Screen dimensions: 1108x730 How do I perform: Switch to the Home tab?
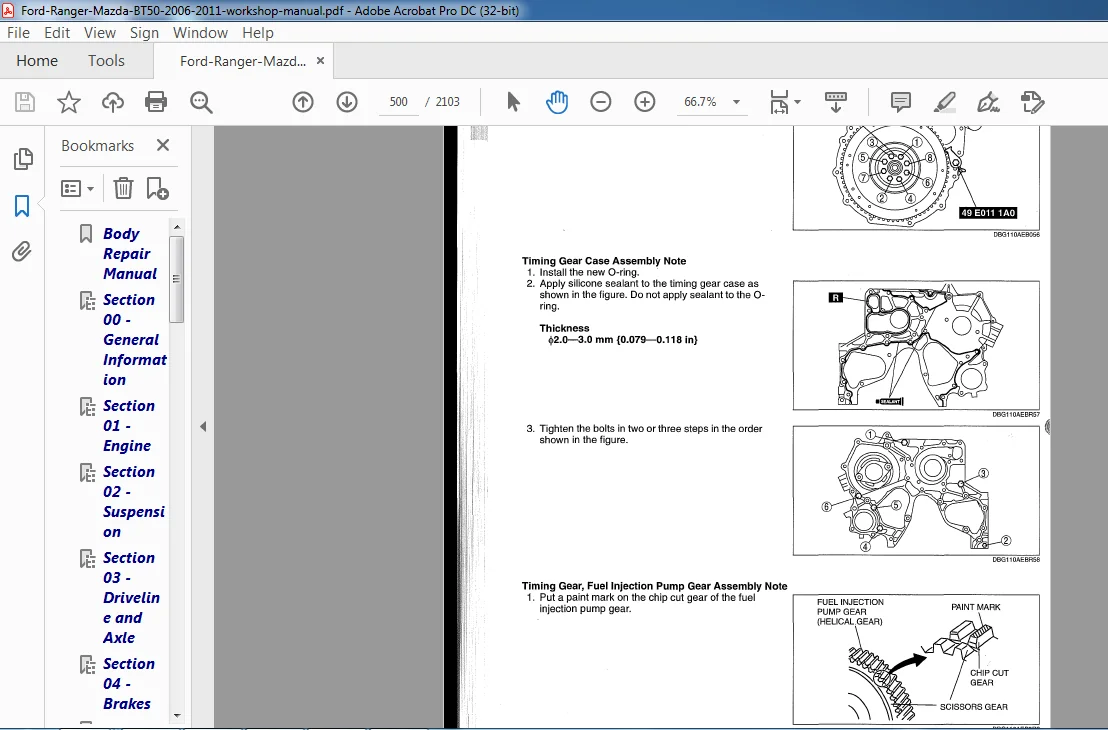click(37, 61)
